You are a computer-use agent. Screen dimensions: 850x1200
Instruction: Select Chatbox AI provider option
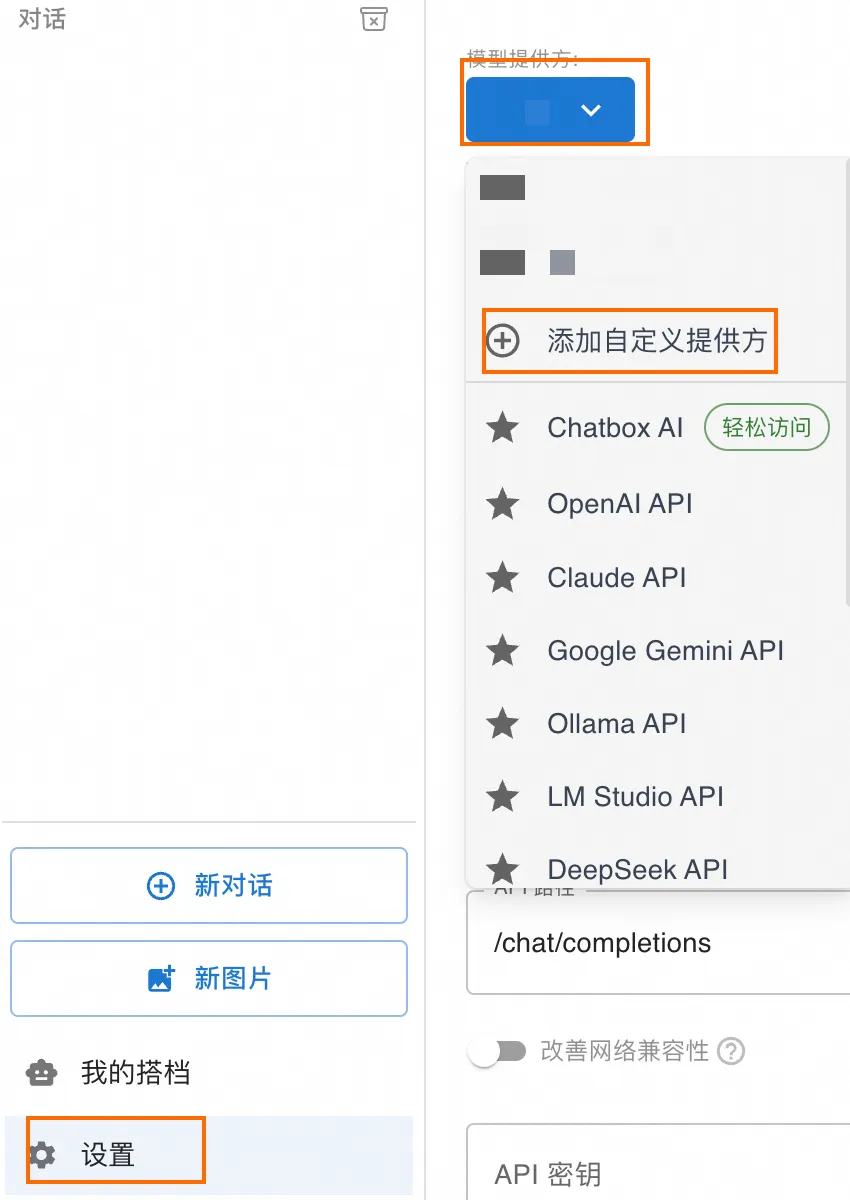click(x=614, y=428)
